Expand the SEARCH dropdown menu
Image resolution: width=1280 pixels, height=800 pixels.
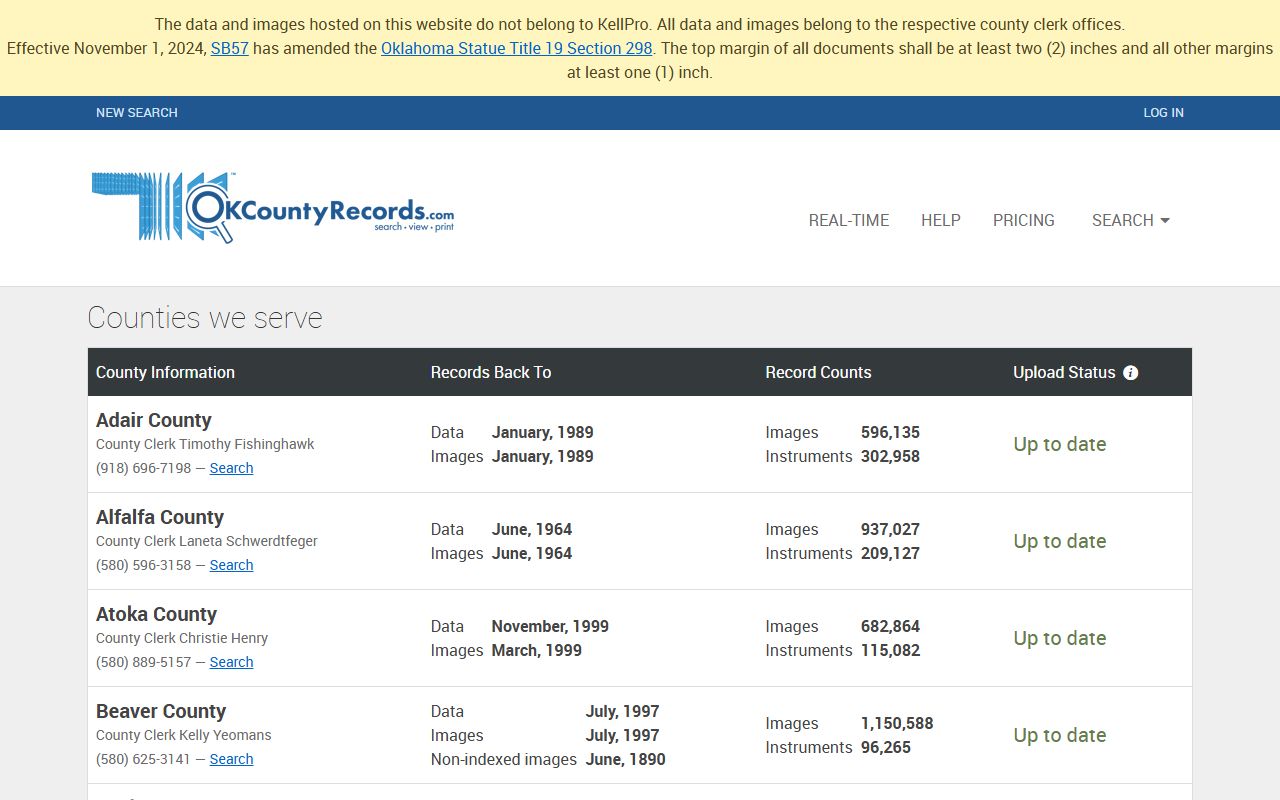(1131, 220)
